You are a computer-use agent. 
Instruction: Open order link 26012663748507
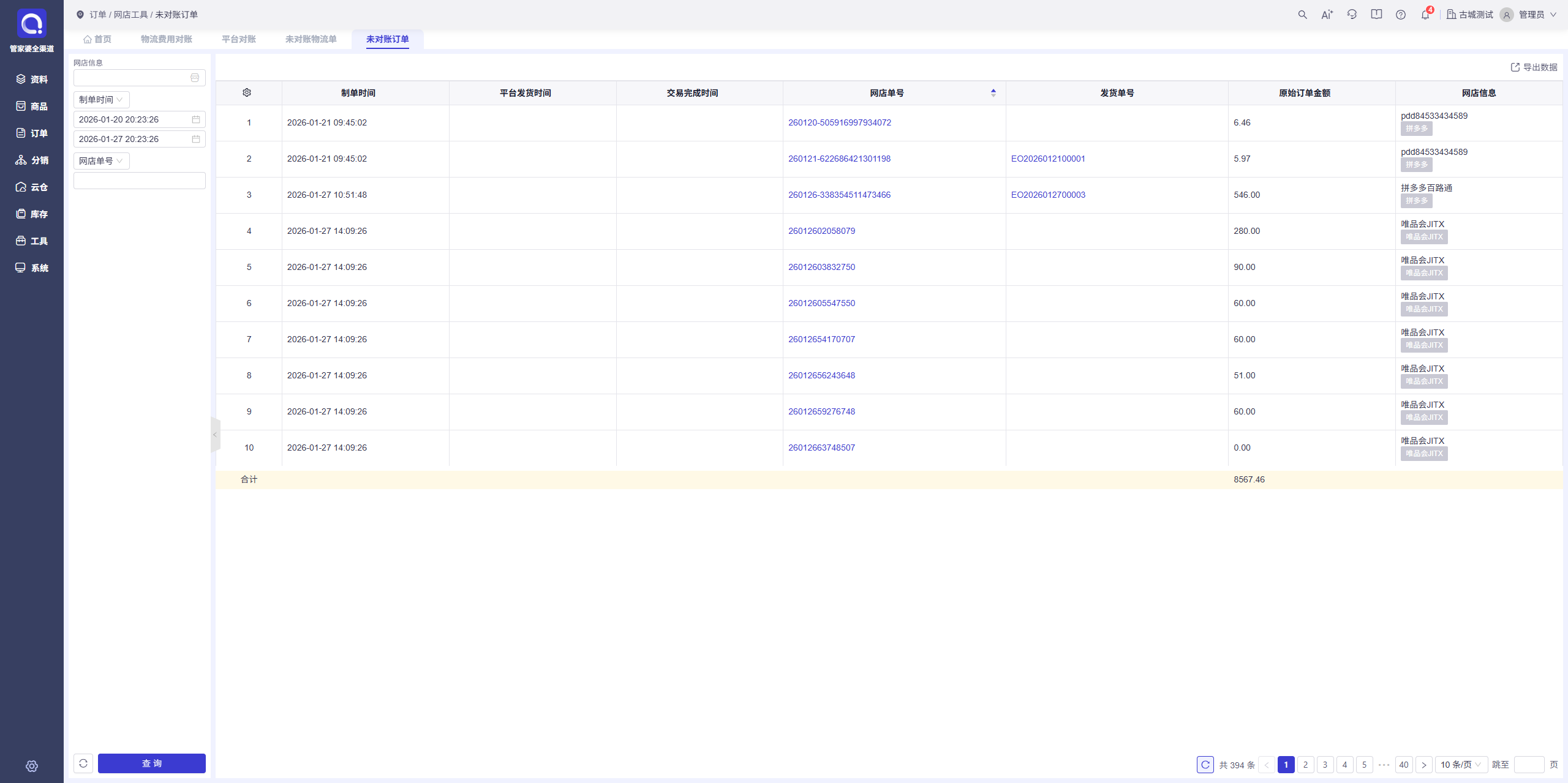click(x=821, y=448)
